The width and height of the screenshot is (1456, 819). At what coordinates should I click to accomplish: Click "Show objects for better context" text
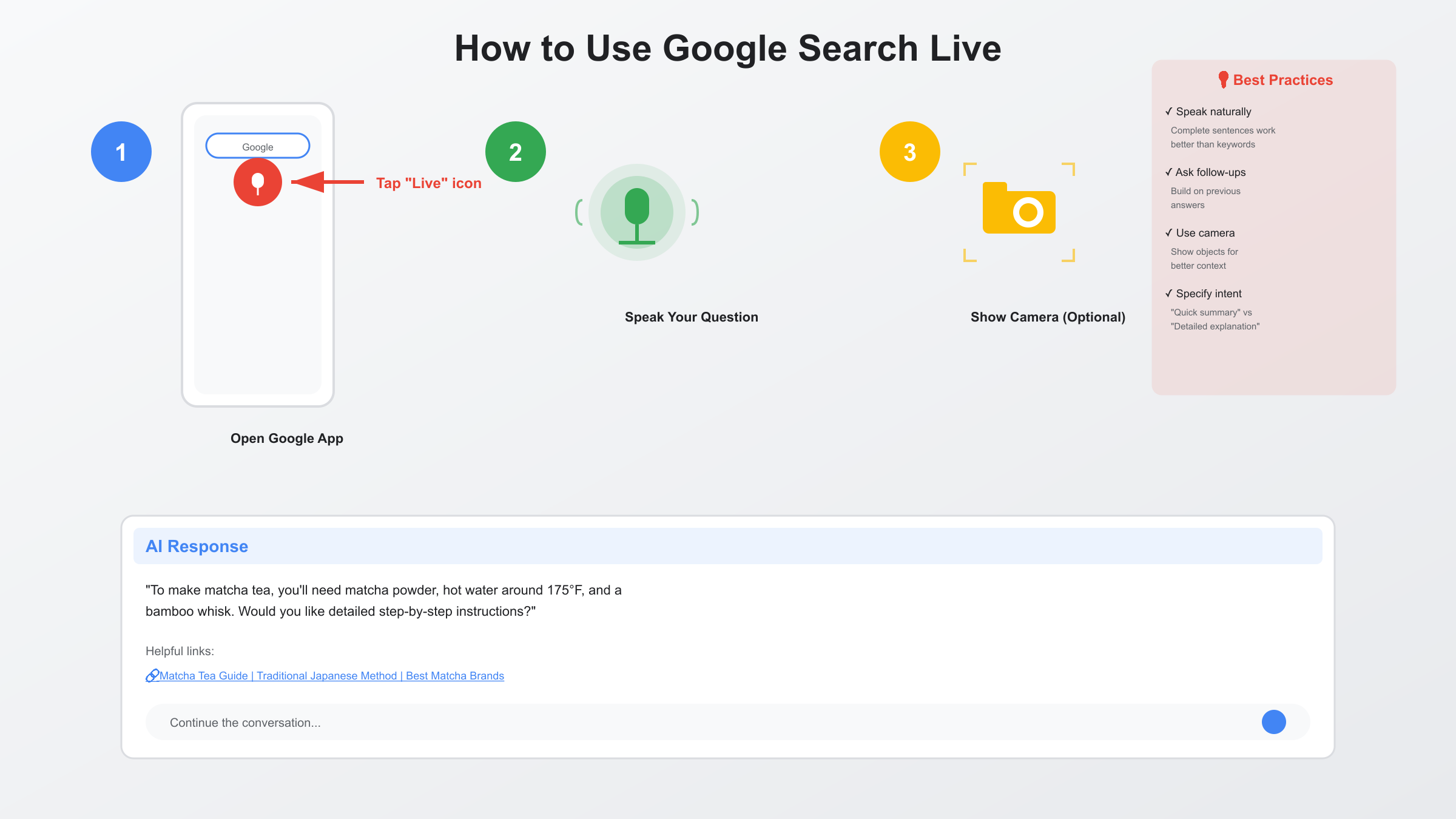tap(1204, 258)
